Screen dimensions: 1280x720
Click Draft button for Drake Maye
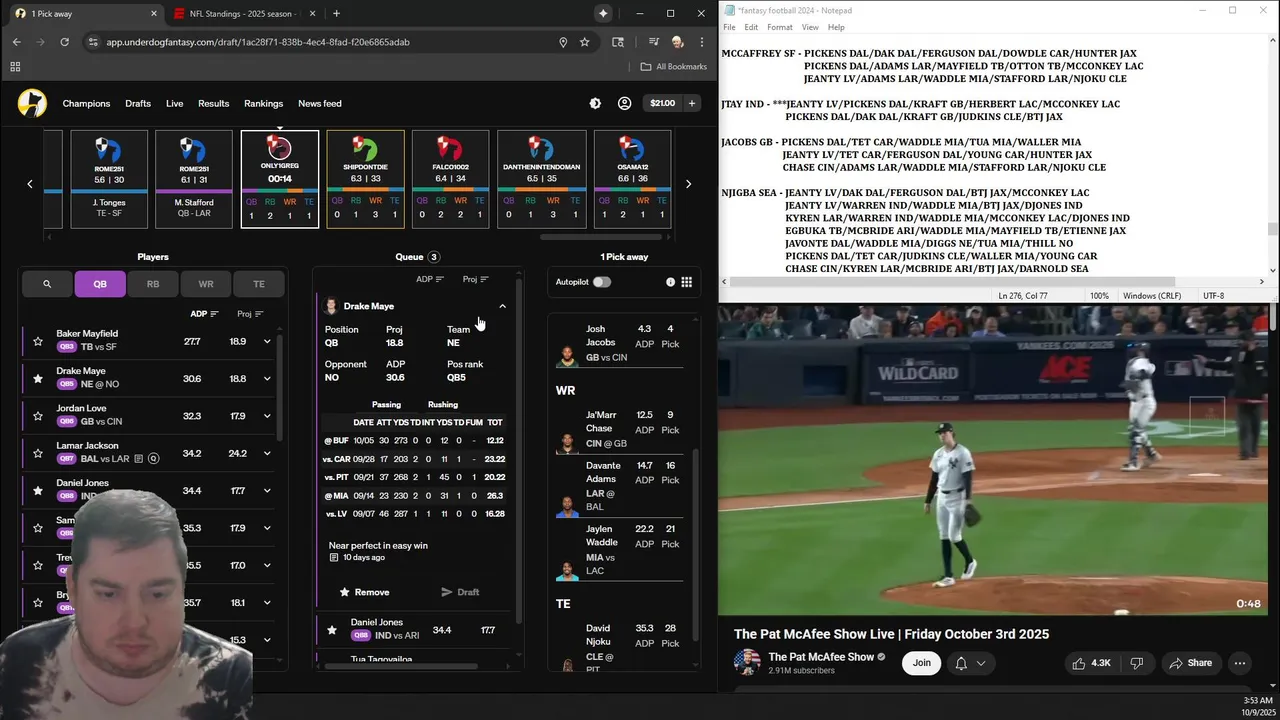pyautogui.click(x=460, y=592)
